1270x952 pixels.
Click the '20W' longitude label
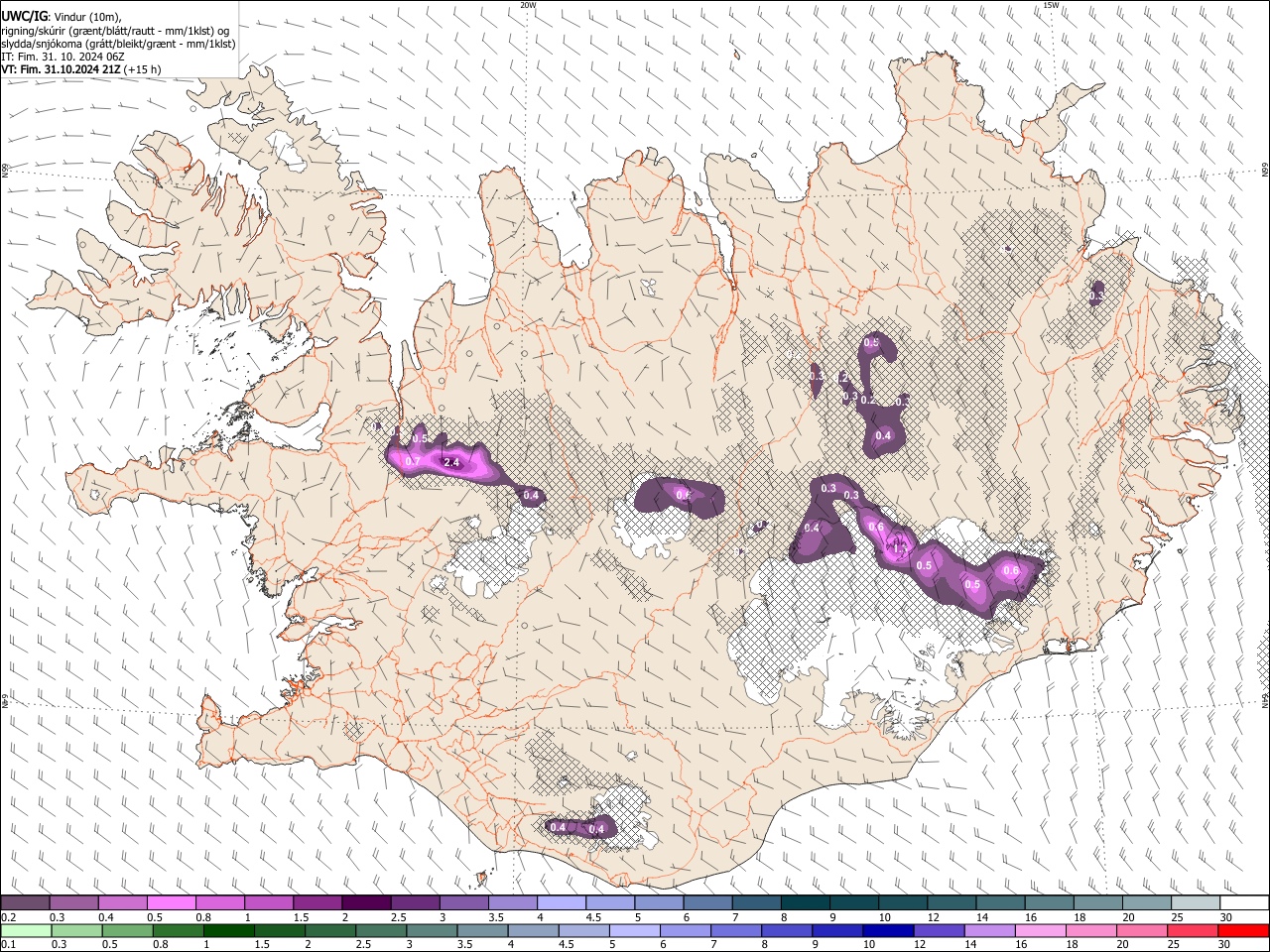pos(528,5)
